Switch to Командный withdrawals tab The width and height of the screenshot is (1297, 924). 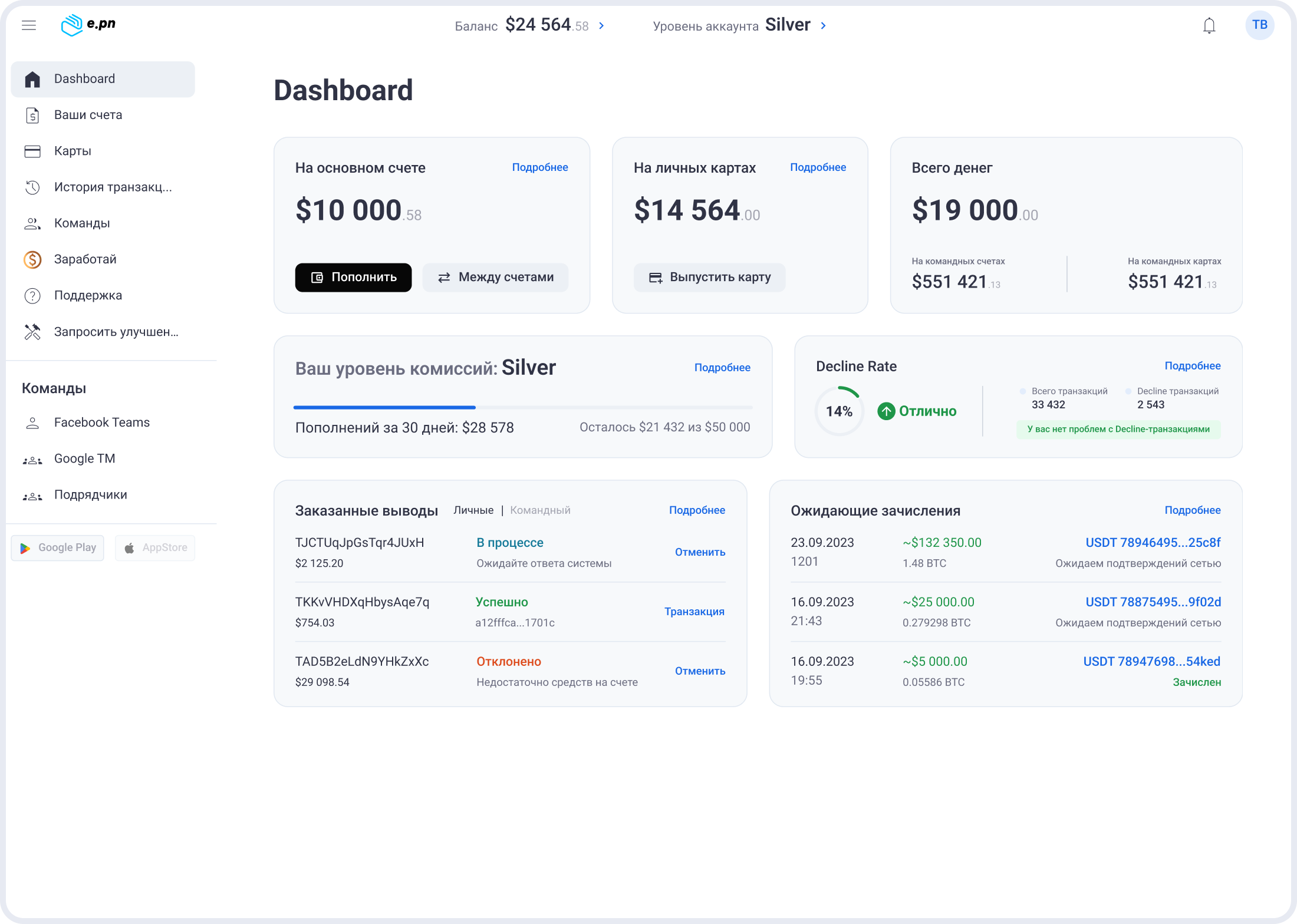click(540, 510)
